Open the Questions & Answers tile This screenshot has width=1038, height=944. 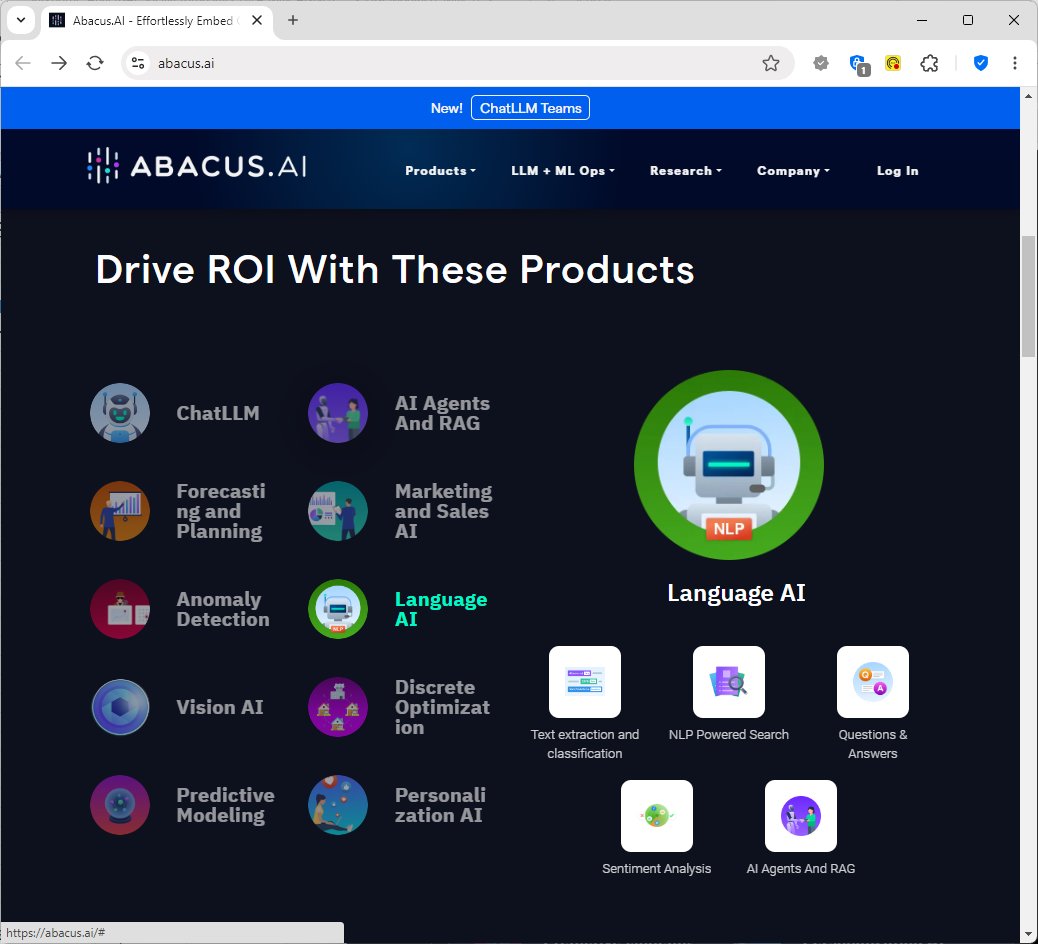pos(873,682)
